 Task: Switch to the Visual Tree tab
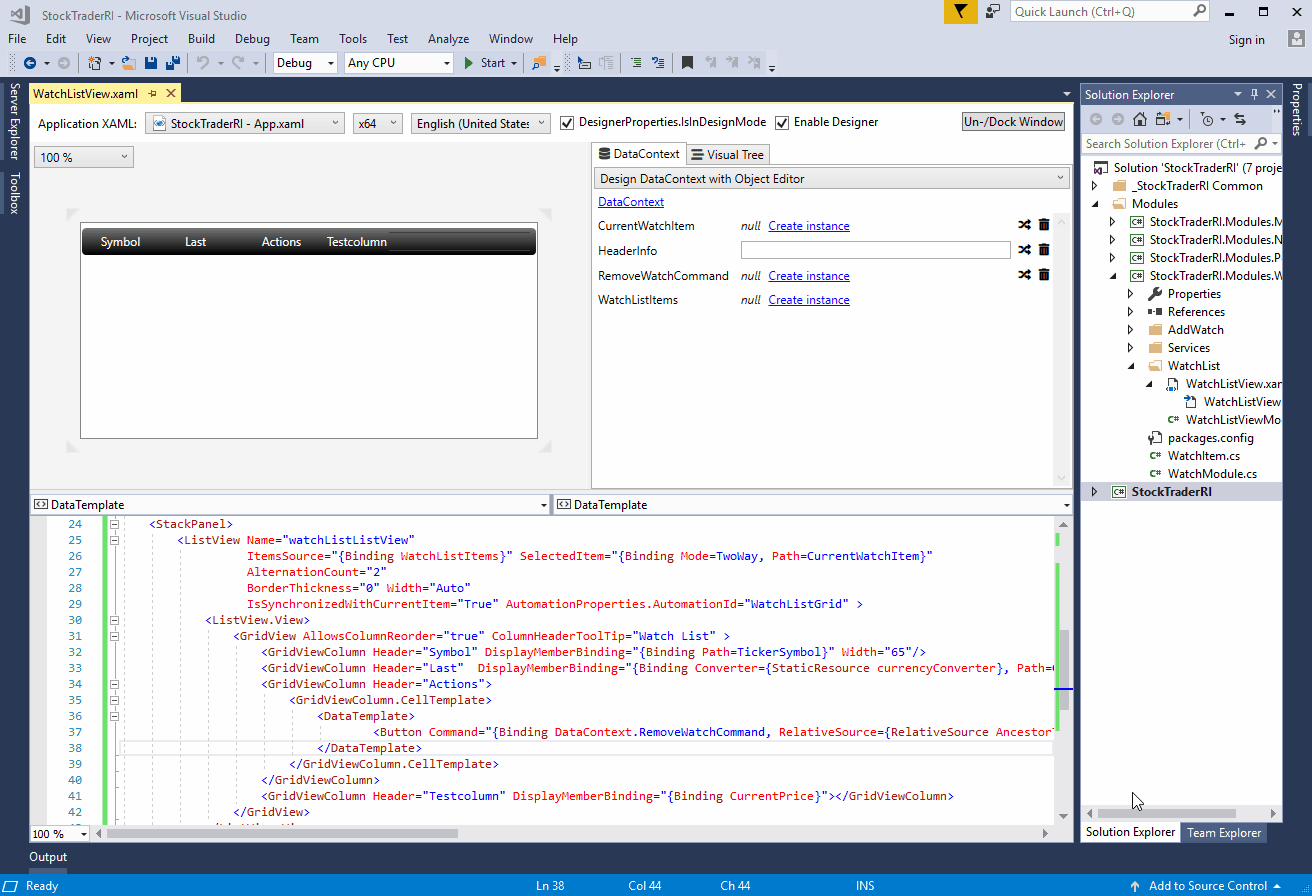727,154
